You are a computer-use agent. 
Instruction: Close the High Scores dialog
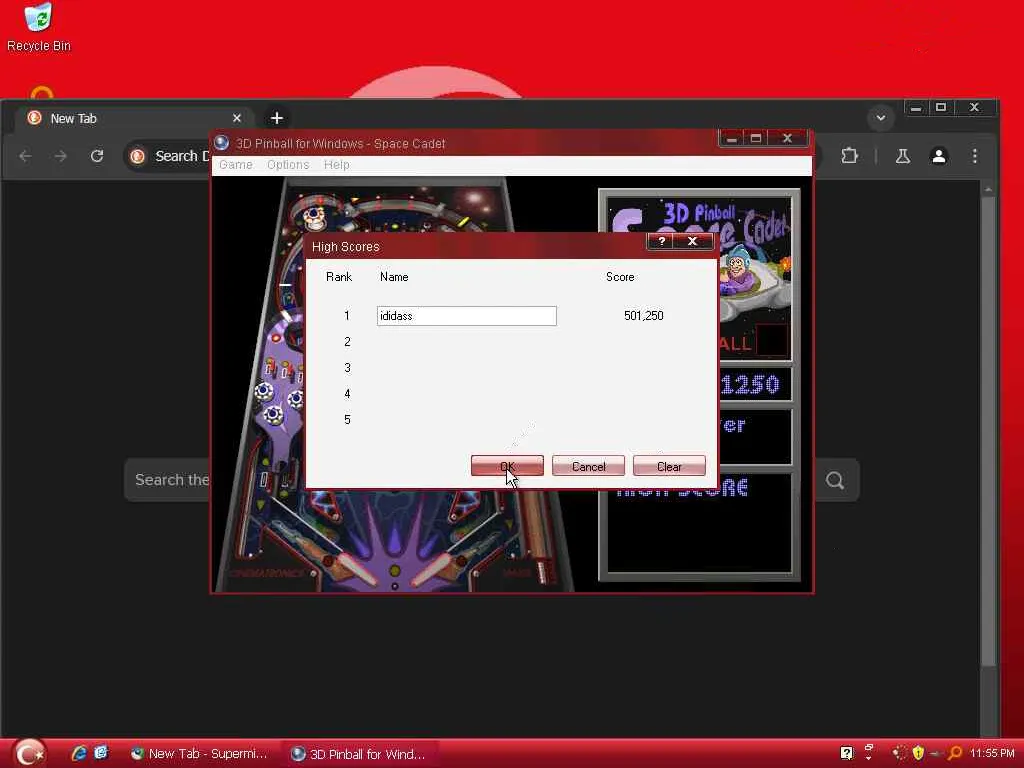point(692,242)
